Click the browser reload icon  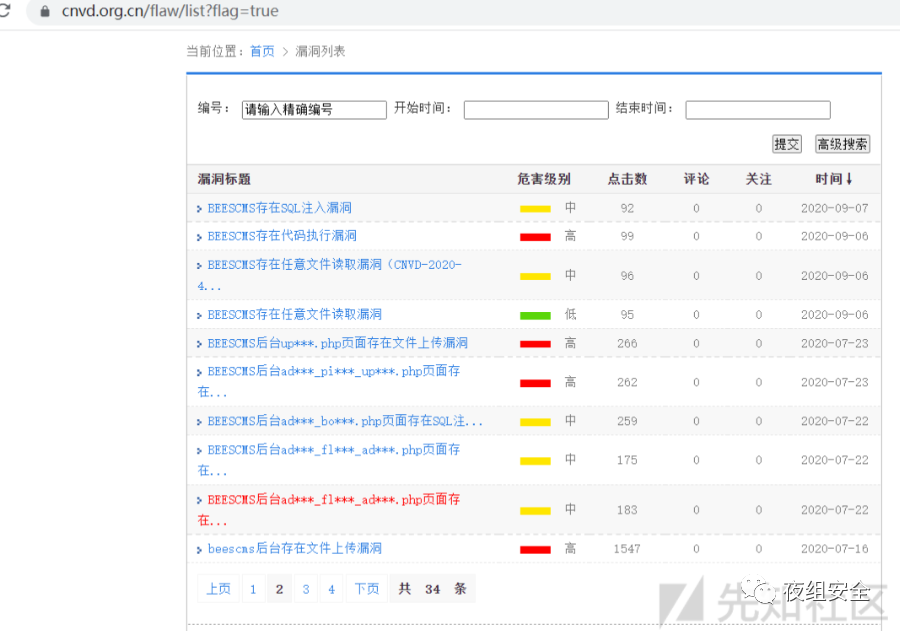tap(5, 10)
